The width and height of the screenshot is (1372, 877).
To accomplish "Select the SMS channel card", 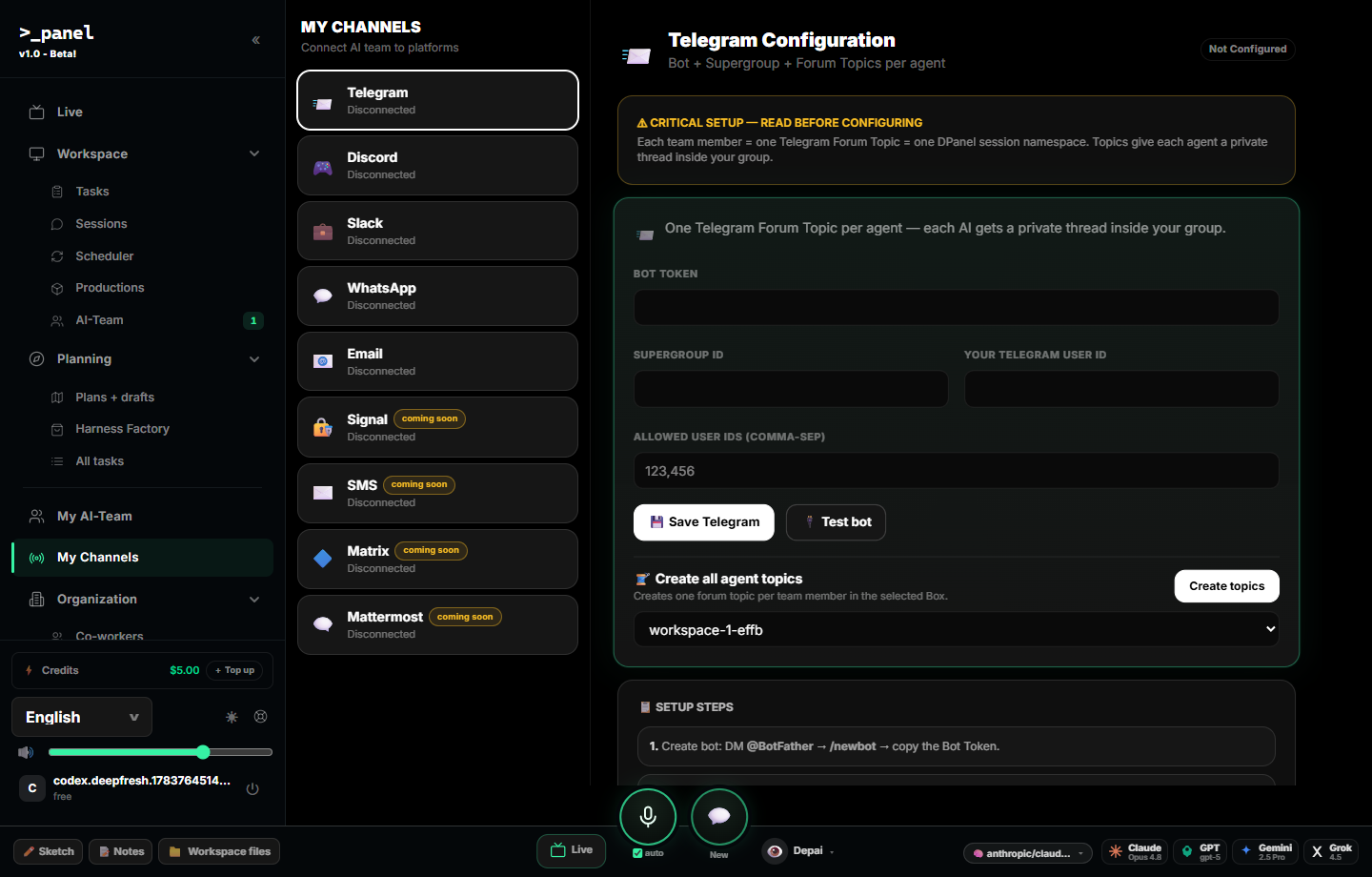I will coord(437,493).
